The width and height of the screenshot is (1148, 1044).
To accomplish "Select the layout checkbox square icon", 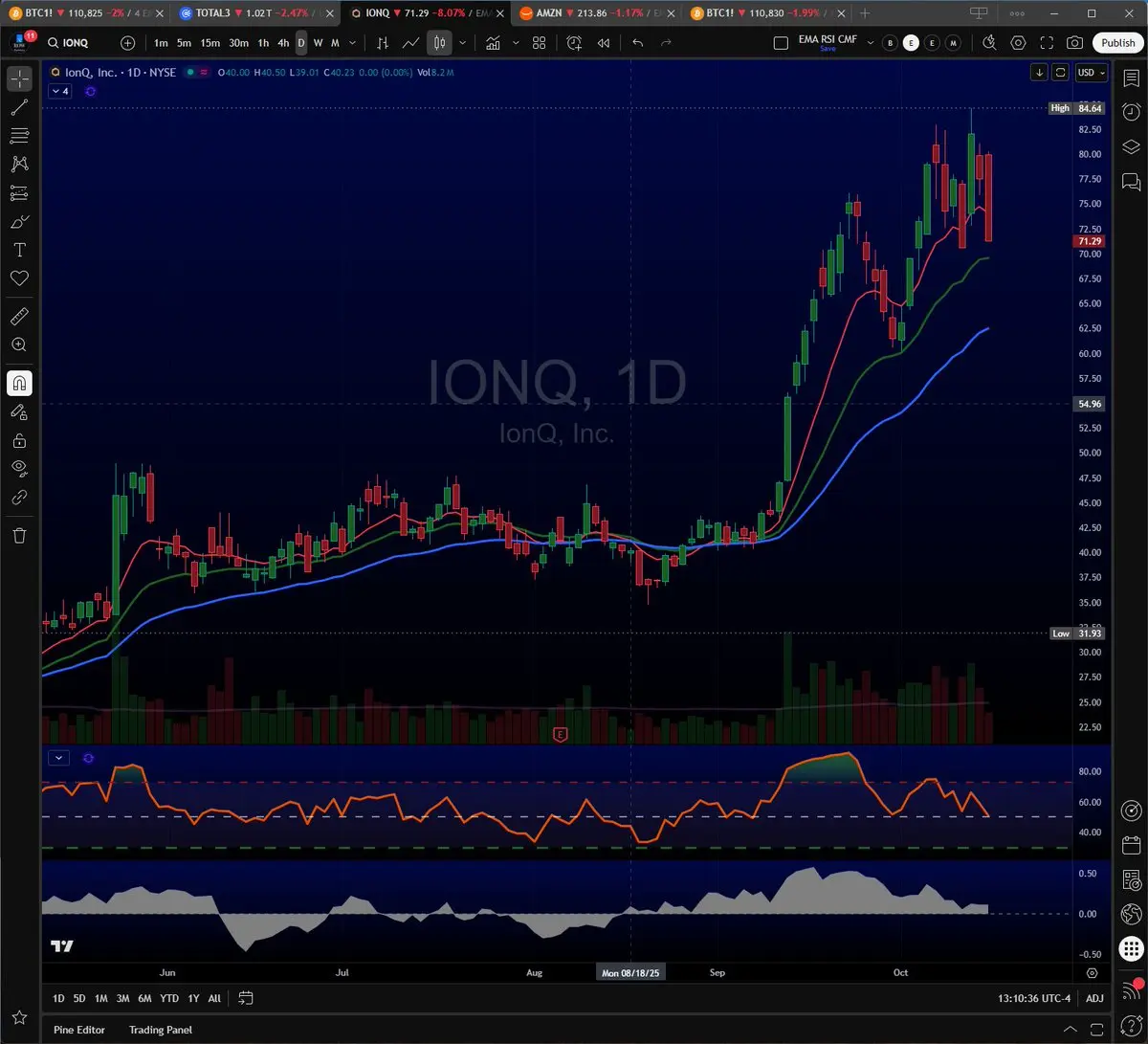I will pos(781,43).
